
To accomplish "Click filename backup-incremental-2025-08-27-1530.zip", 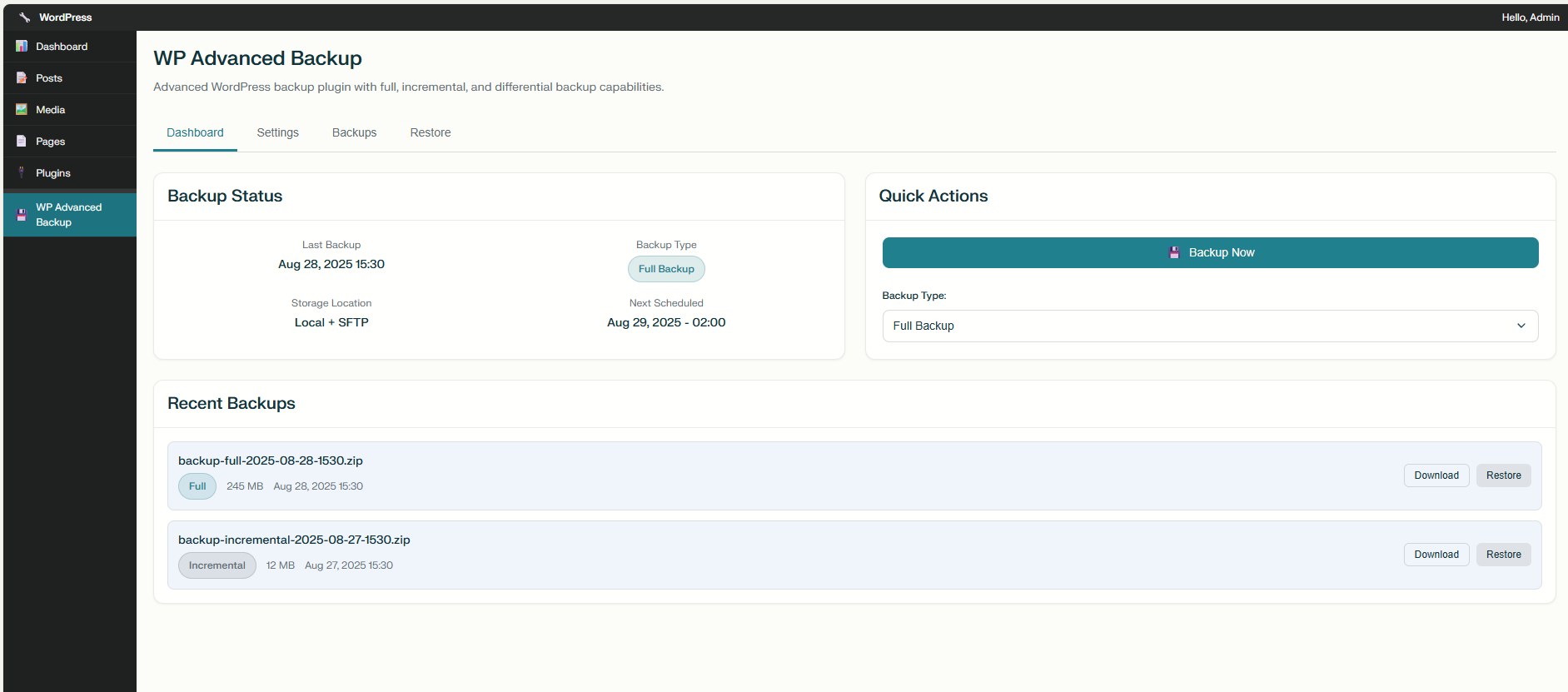I will [x=294, y=540].
